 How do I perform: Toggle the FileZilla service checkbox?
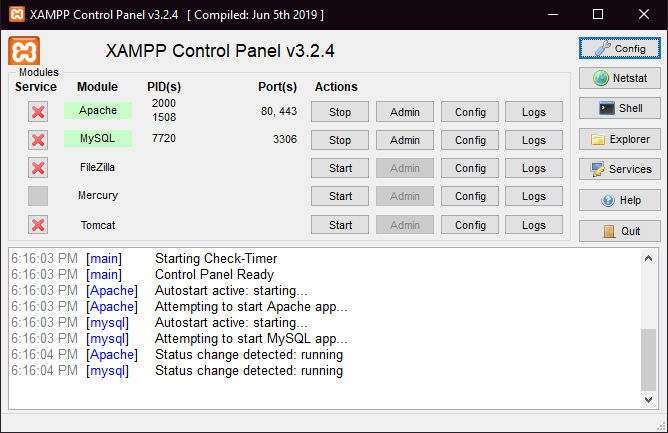pyautogui.click(x=38, y=168)
